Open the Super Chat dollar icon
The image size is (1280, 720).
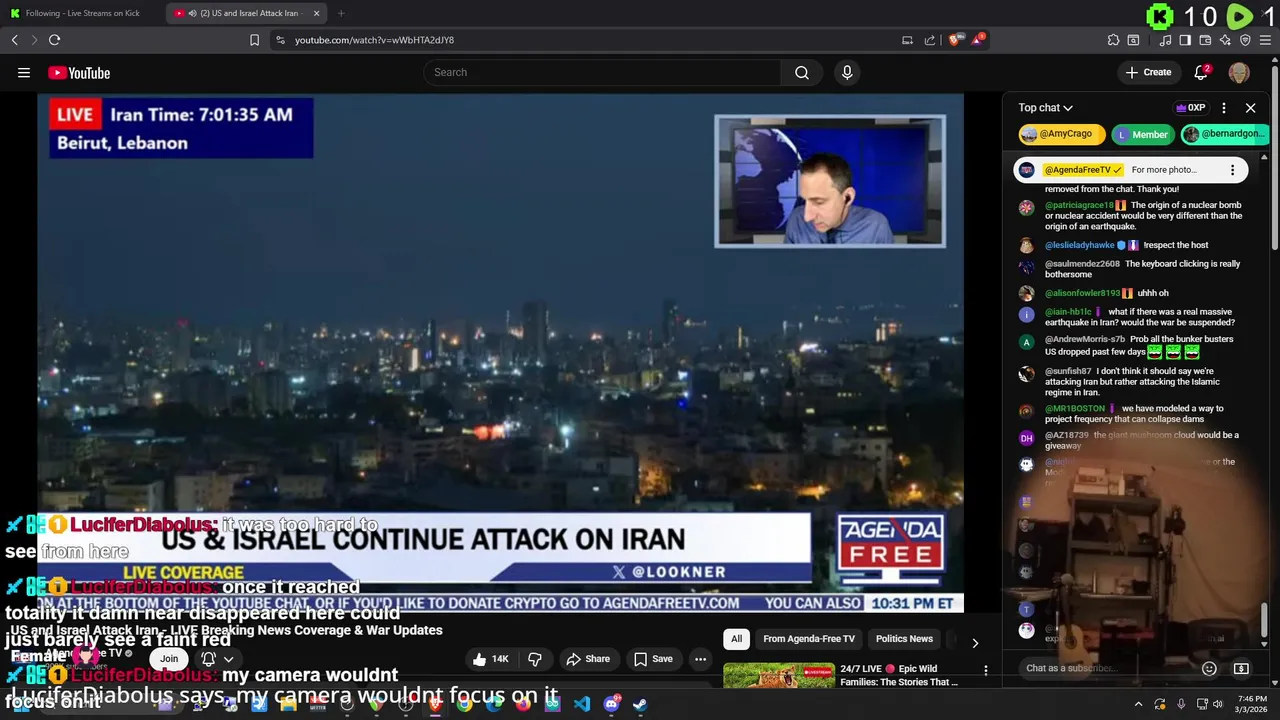point(1241,668)
